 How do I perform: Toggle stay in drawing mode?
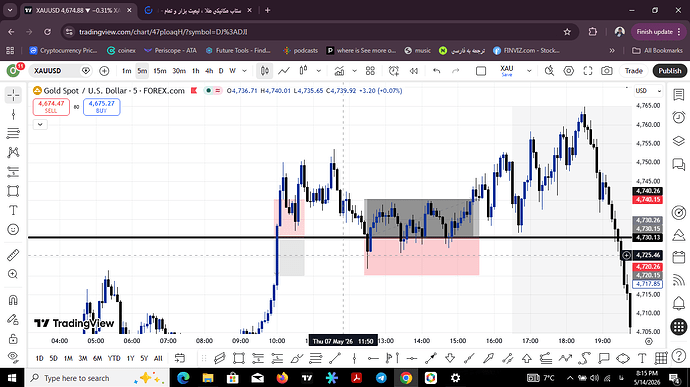point(13,319)
